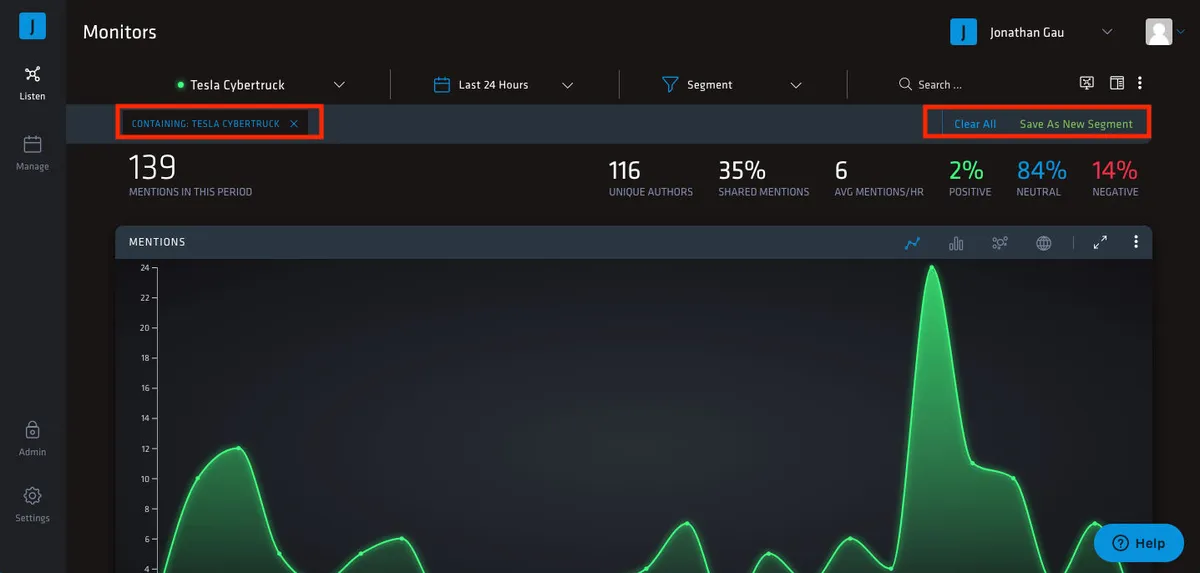Click the 35% Shared Mentions stat

[x=763, y=178]
